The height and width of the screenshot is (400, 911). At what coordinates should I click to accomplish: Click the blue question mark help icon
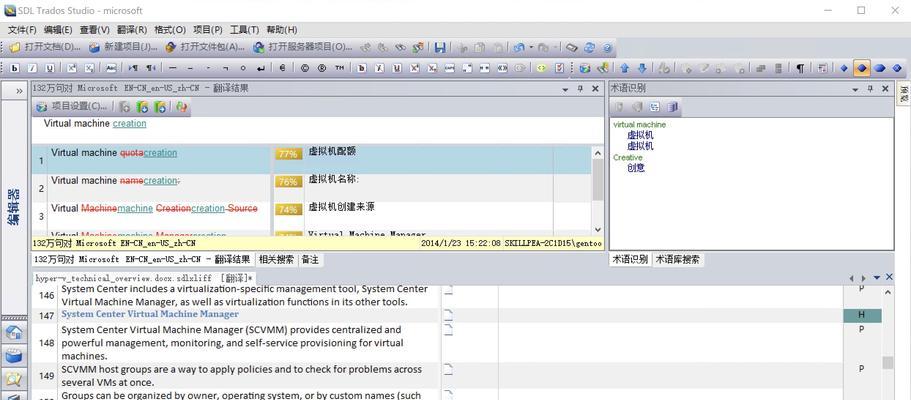607,48
